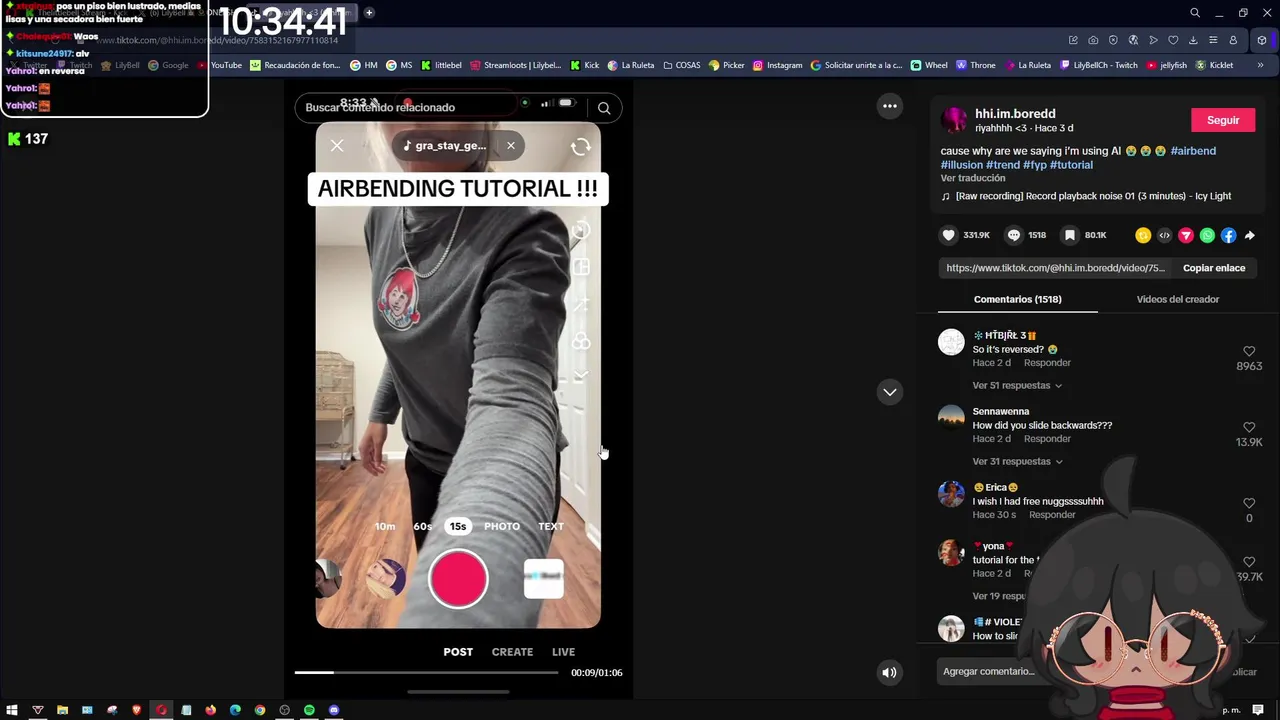Viewport: 1280px width, 720px height.
Task: Open the #illusion hashtag
Action: tap(961, 165)
